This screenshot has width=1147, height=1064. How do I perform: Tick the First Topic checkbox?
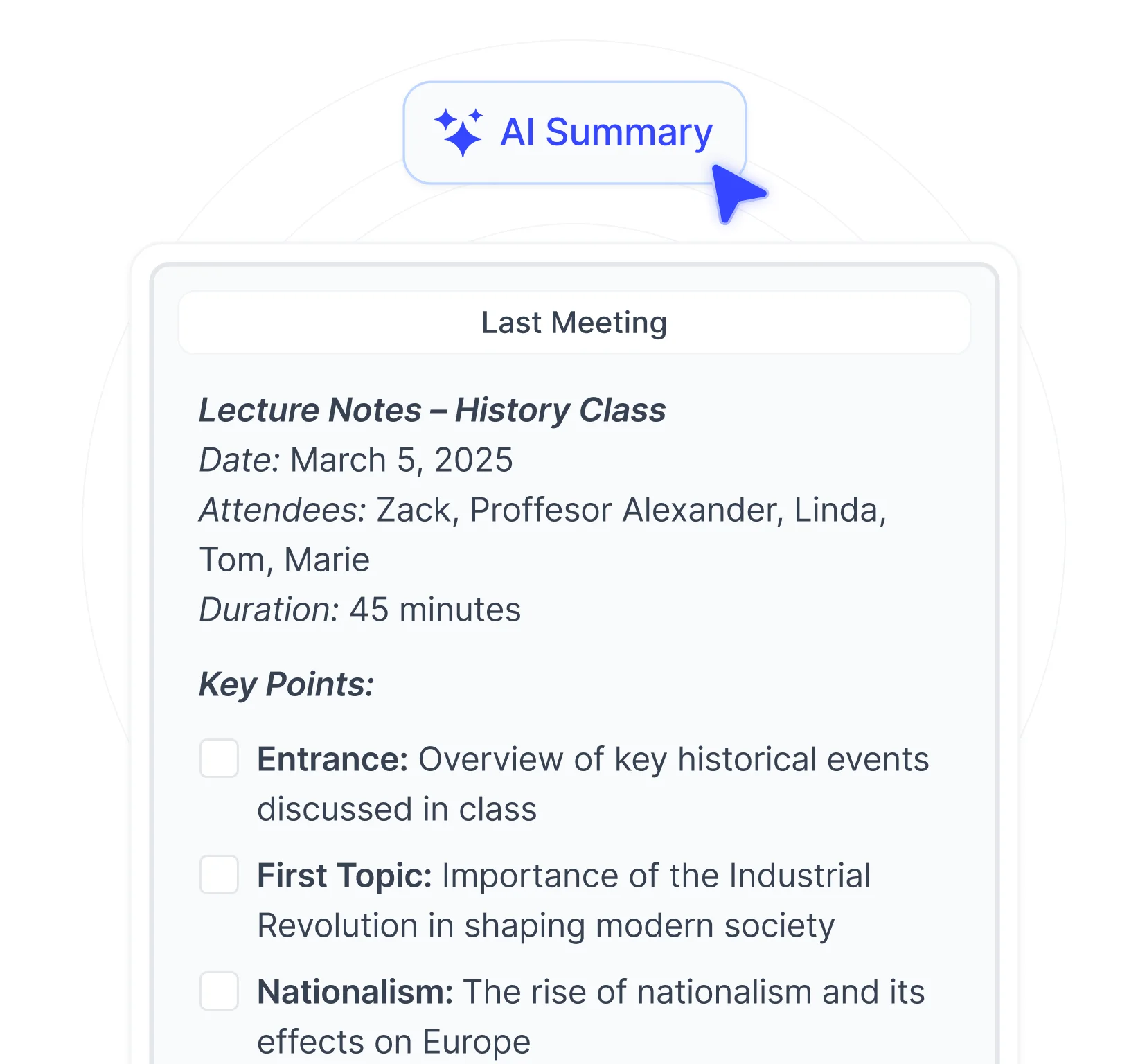point(219,874)
